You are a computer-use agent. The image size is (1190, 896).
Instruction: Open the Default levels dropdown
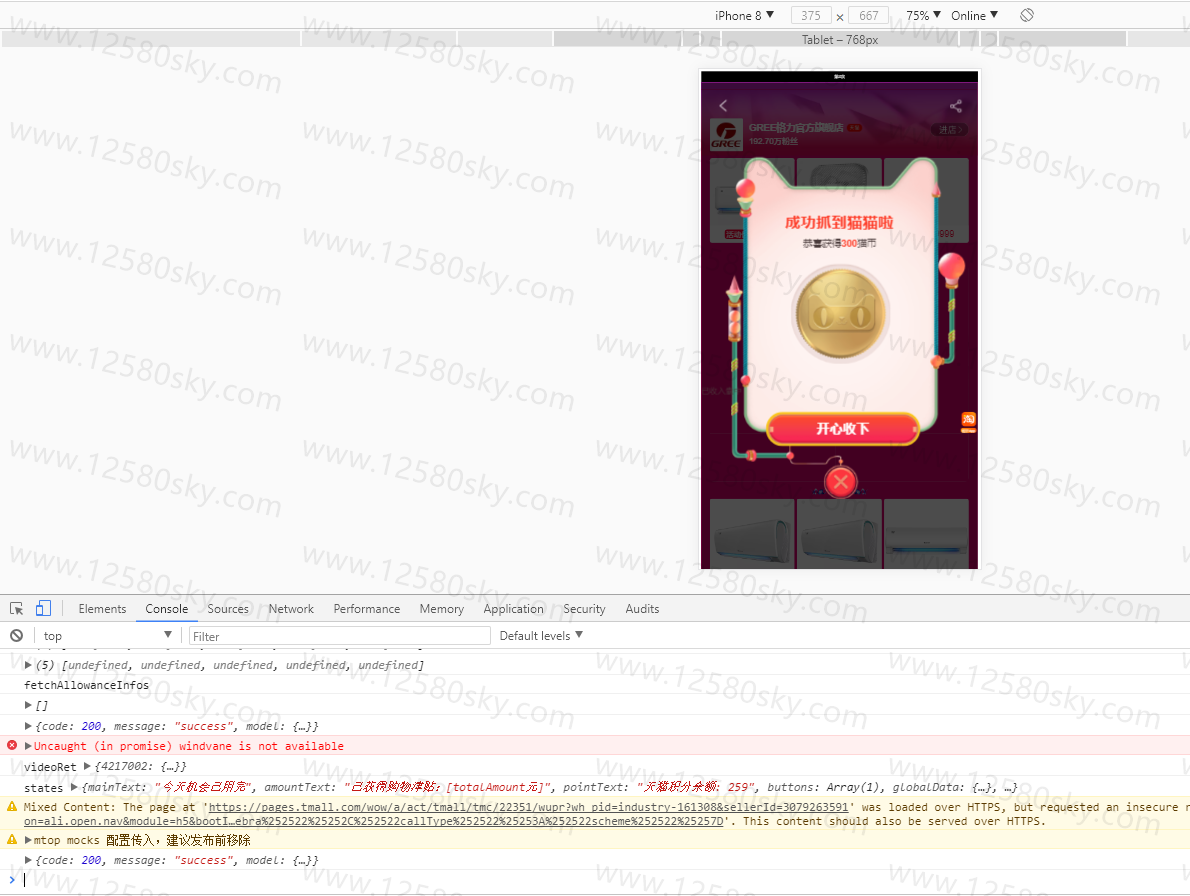(x=540, y=636)
